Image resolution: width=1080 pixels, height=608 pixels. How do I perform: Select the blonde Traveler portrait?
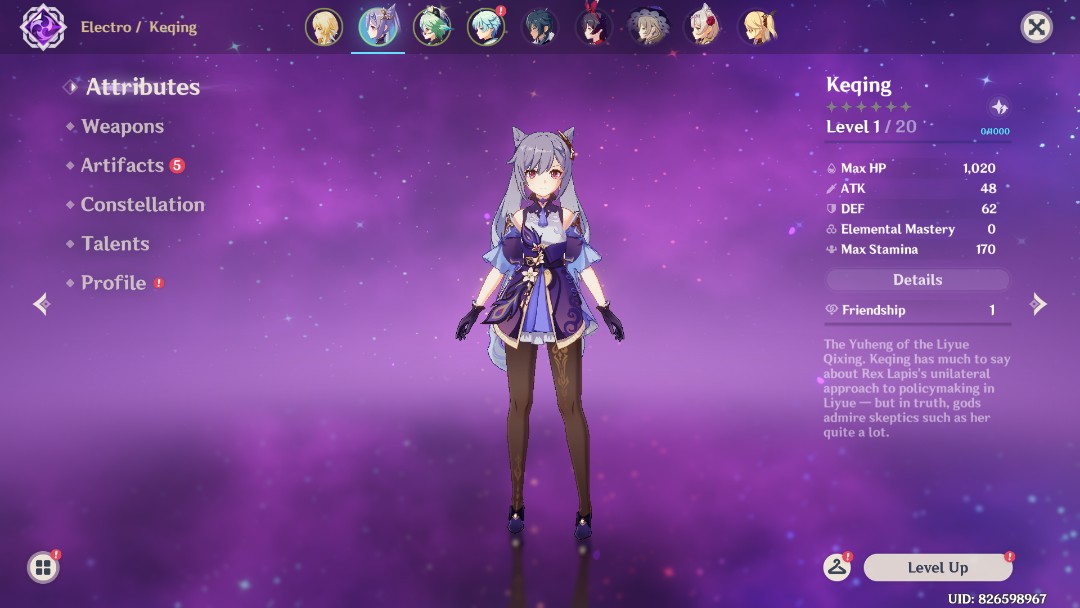pos(324,28)
